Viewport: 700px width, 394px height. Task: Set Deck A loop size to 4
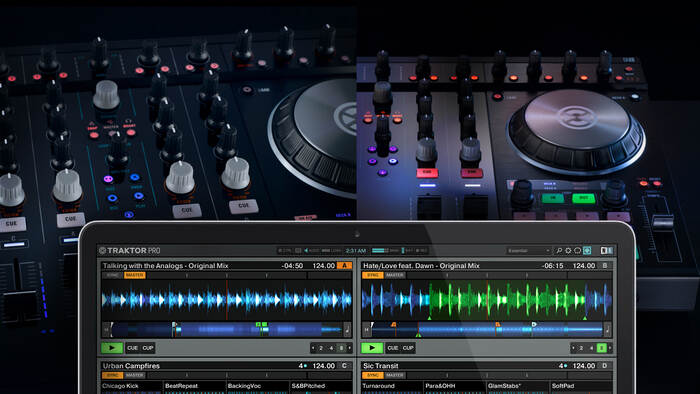(331, 348)
